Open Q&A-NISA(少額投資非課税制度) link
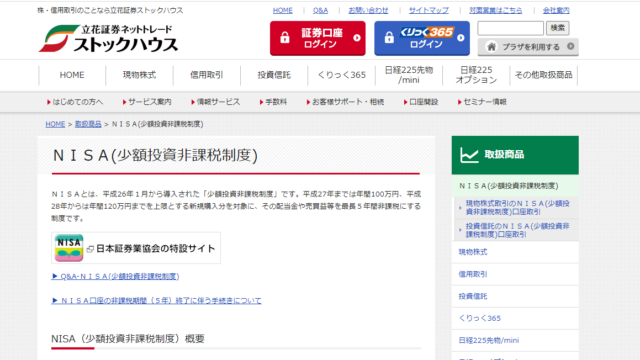 pos(116,276)
